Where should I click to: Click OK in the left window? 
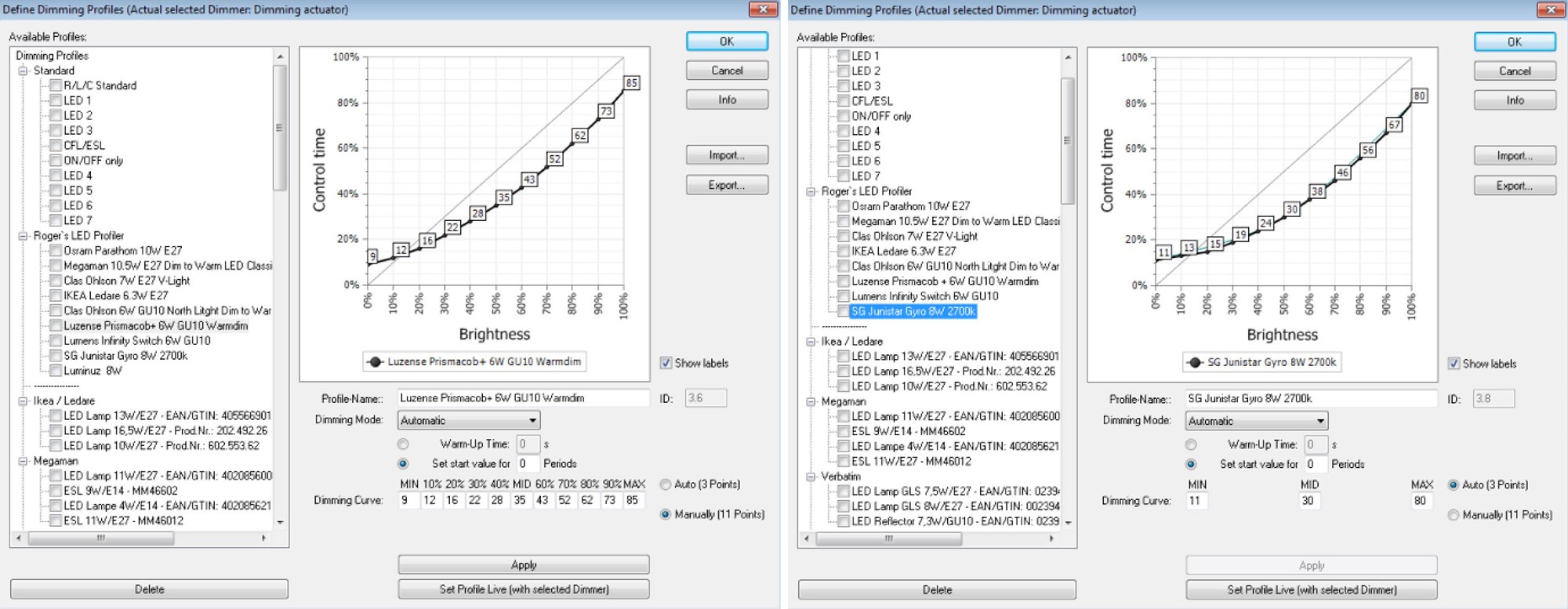(727, 42)
